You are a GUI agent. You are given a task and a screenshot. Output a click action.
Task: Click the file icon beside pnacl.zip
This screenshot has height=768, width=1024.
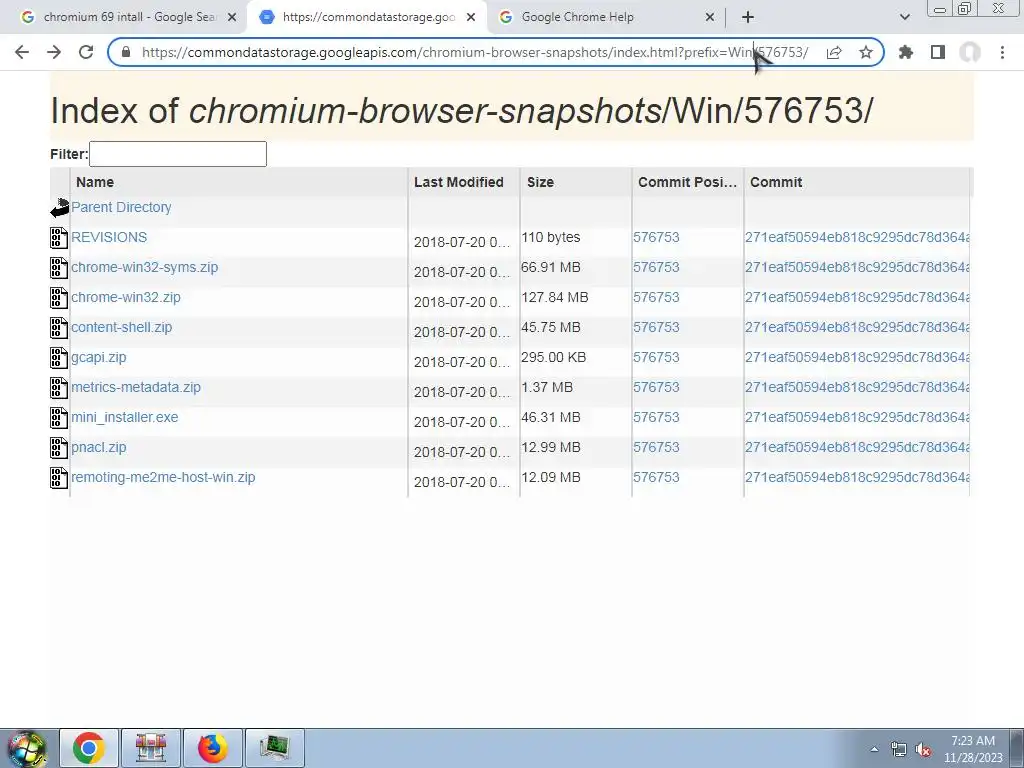(x=59, y=448)
